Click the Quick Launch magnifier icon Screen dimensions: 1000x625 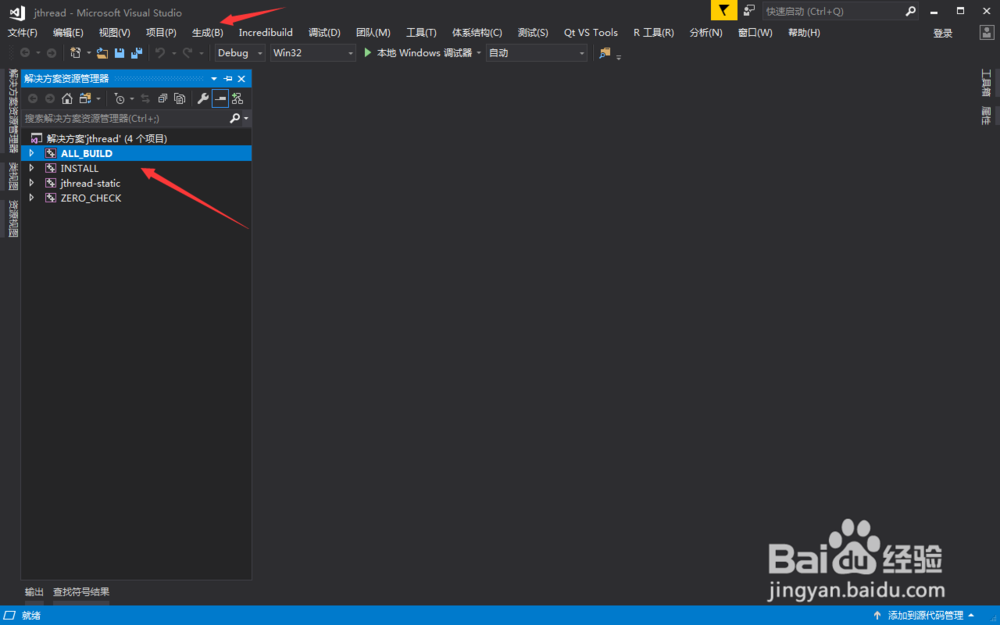(x=911, y=11)
